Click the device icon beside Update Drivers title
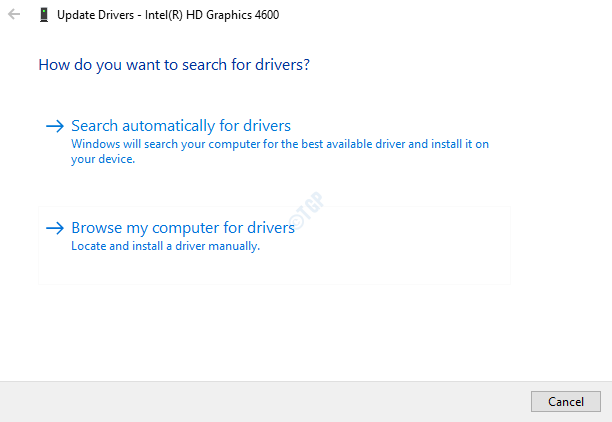 click(x=44, y=15)
